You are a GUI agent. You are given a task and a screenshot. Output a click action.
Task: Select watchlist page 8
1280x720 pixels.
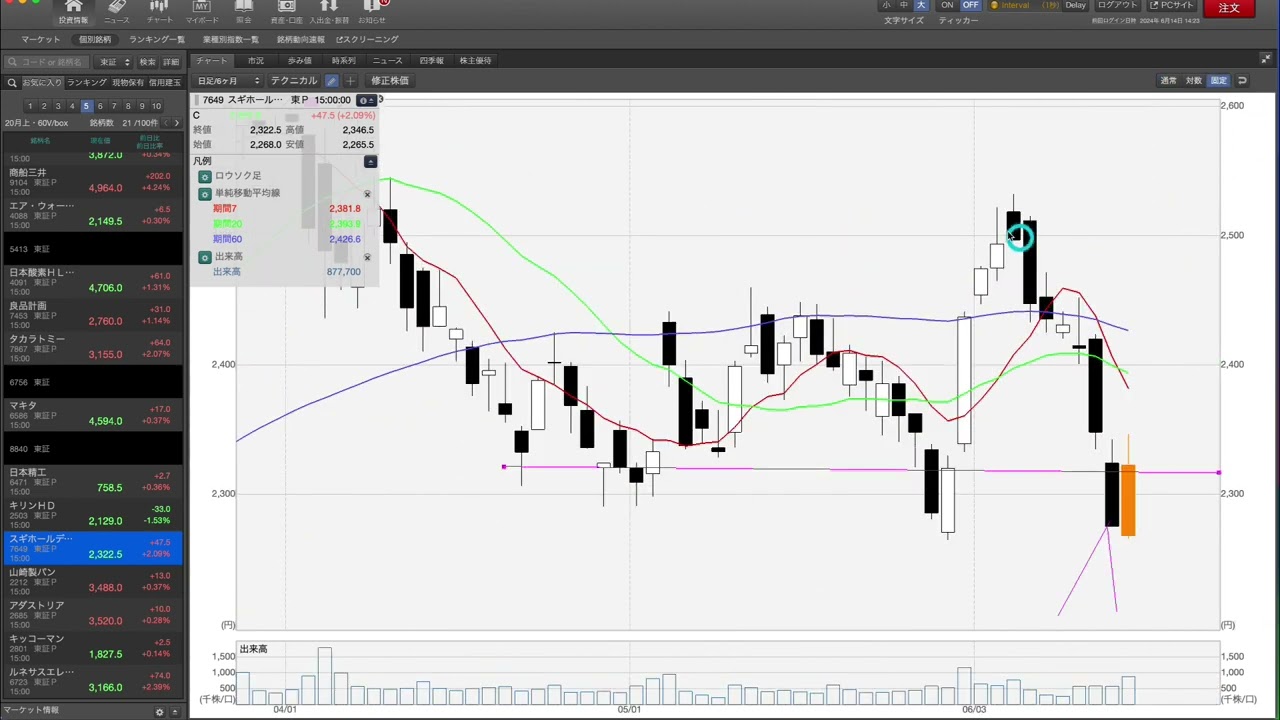click(128, 106)
